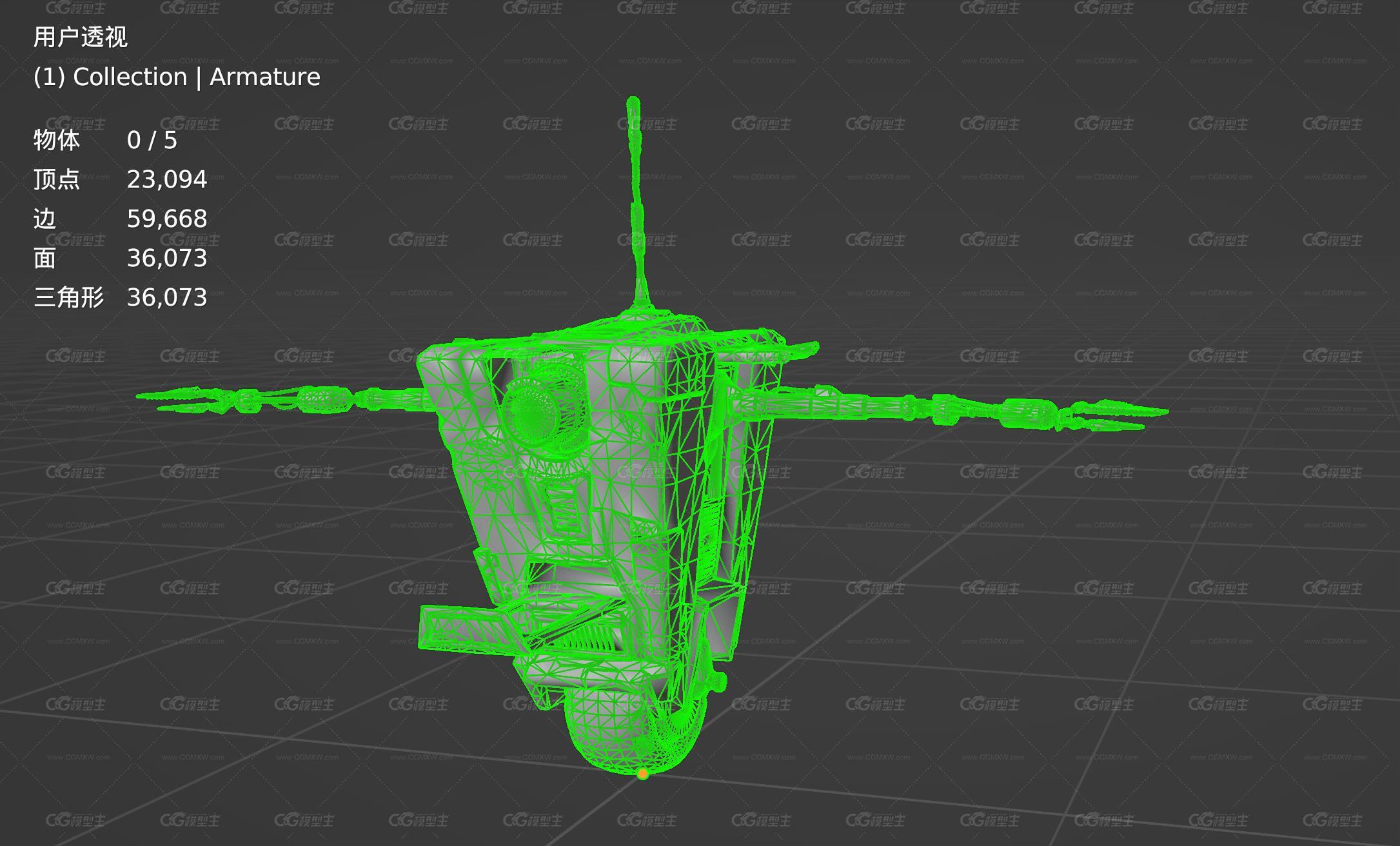Image resolution: width=1400 pixels, height=846 pixels.
Task: Click the '(1) Collection | Armature' text
Action: point(177,77)
